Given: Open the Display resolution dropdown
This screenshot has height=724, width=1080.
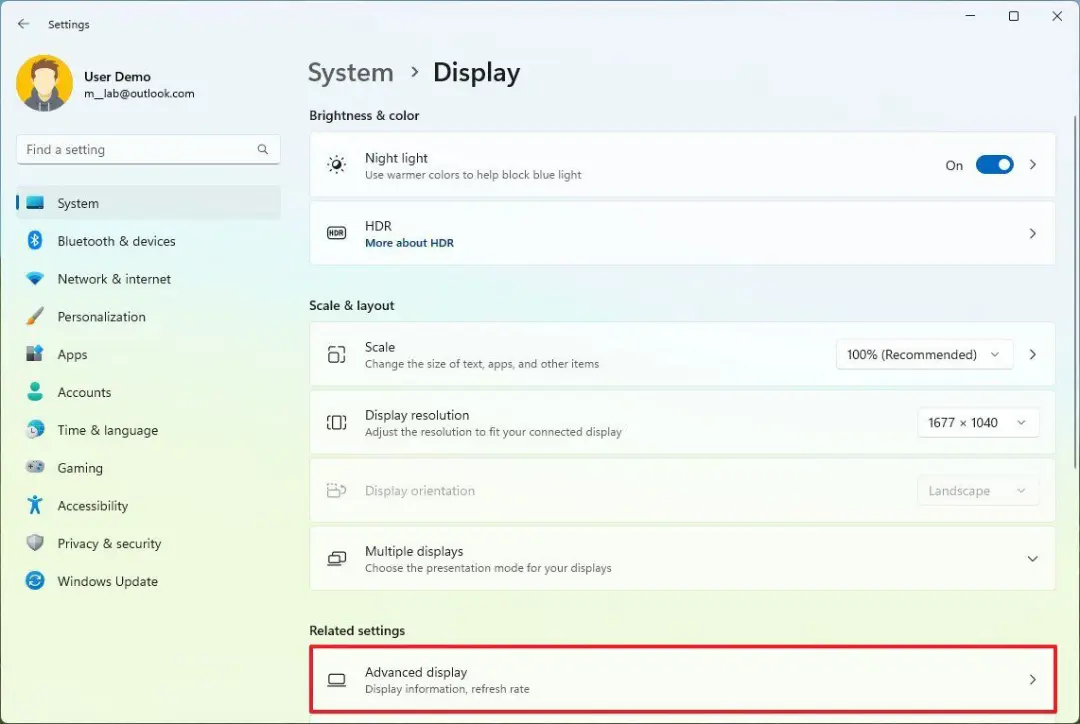Looking at the screenshot, I should 977,422.
